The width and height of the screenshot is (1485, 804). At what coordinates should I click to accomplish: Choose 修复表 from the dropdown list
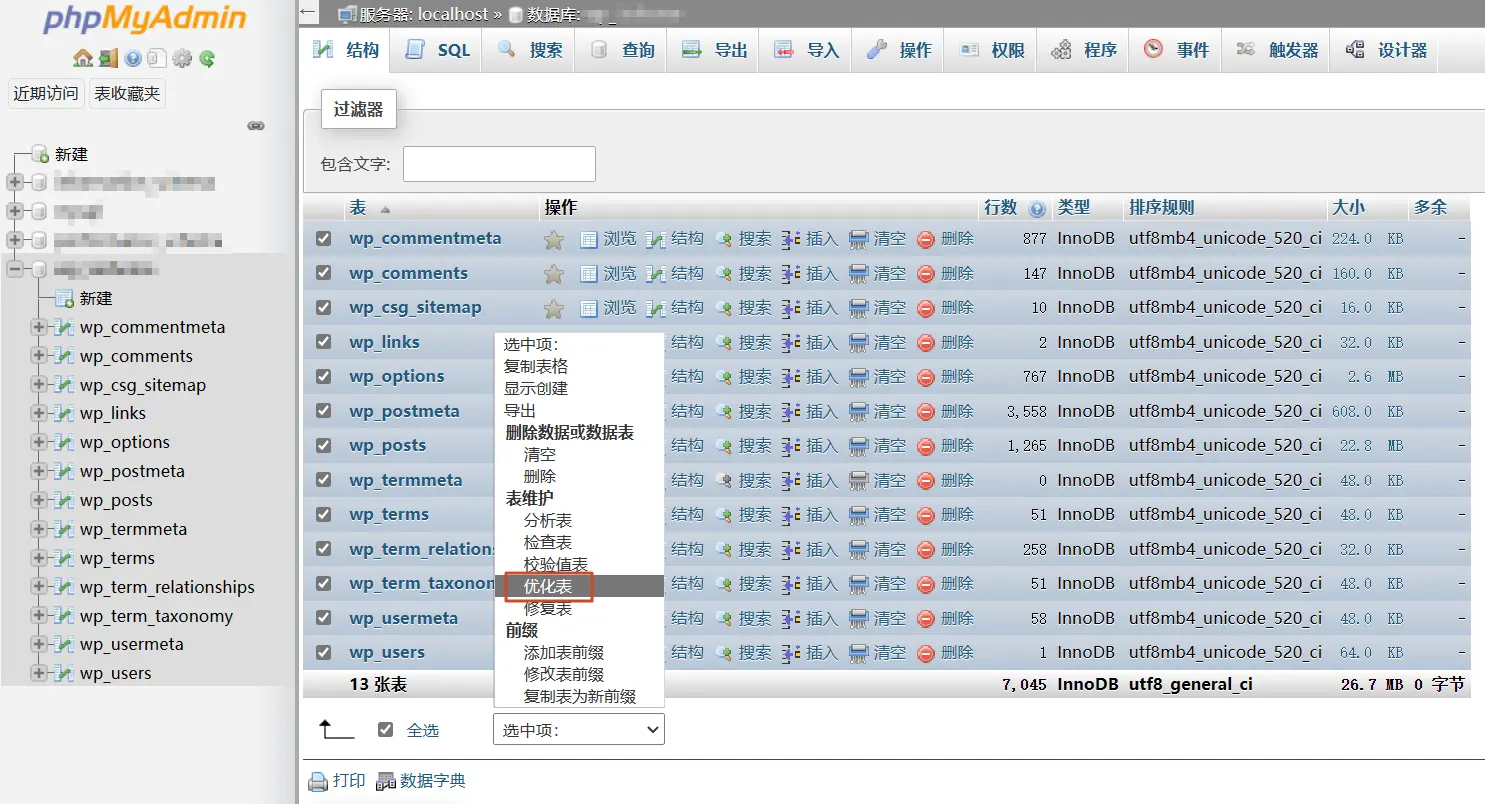[579, 608]
